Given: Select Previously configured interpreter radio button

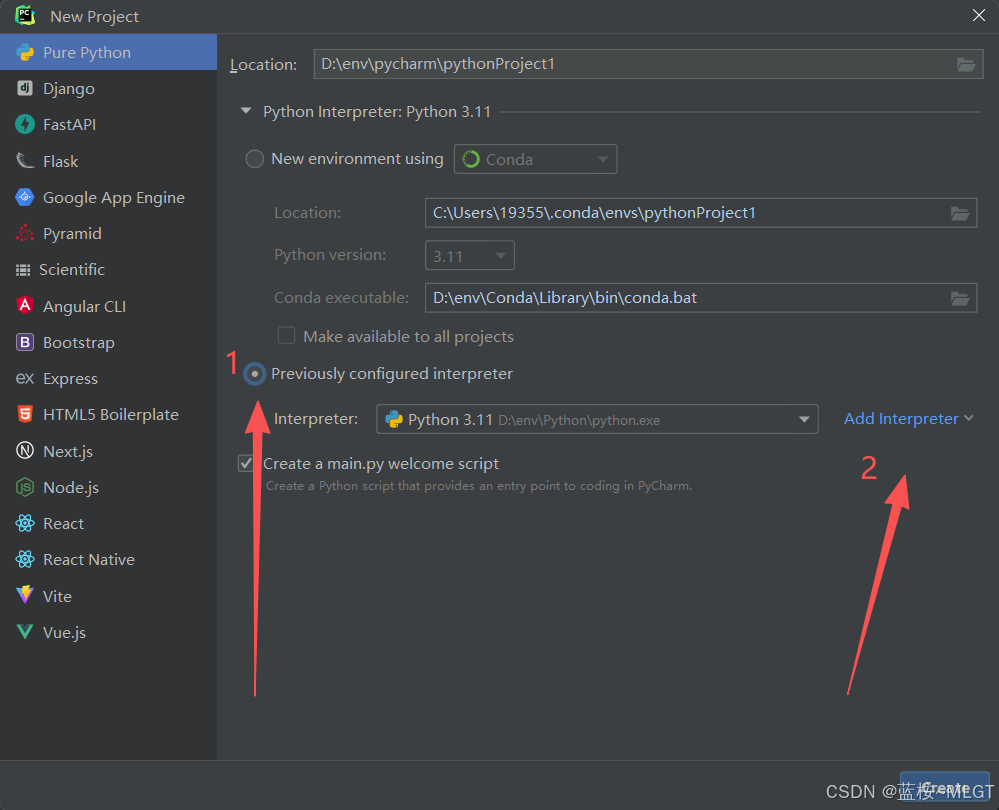Looking at the screenshot, I should click(255, 374).
